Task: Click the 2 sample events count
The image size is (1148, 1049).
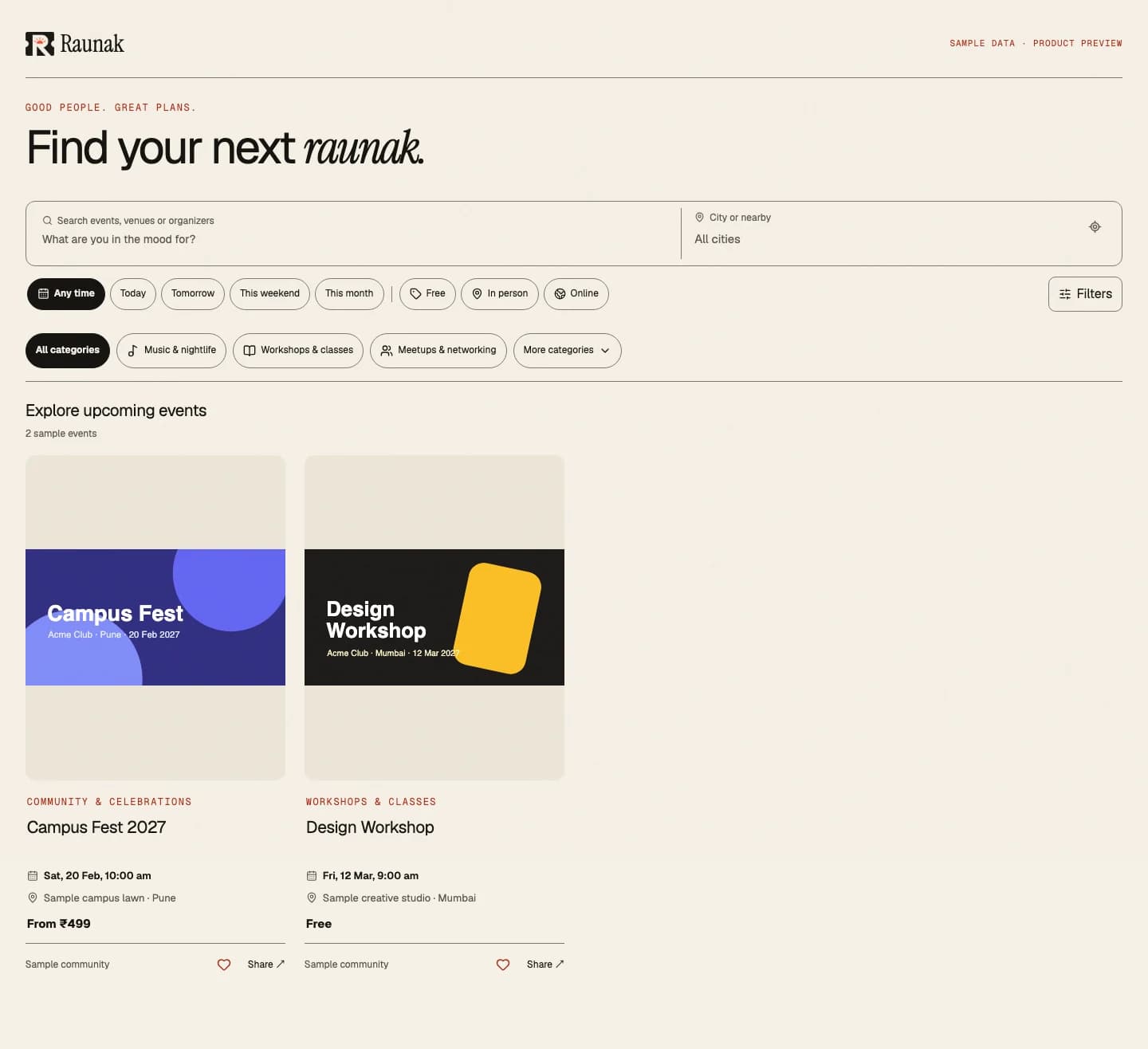Action: (61, 434)
